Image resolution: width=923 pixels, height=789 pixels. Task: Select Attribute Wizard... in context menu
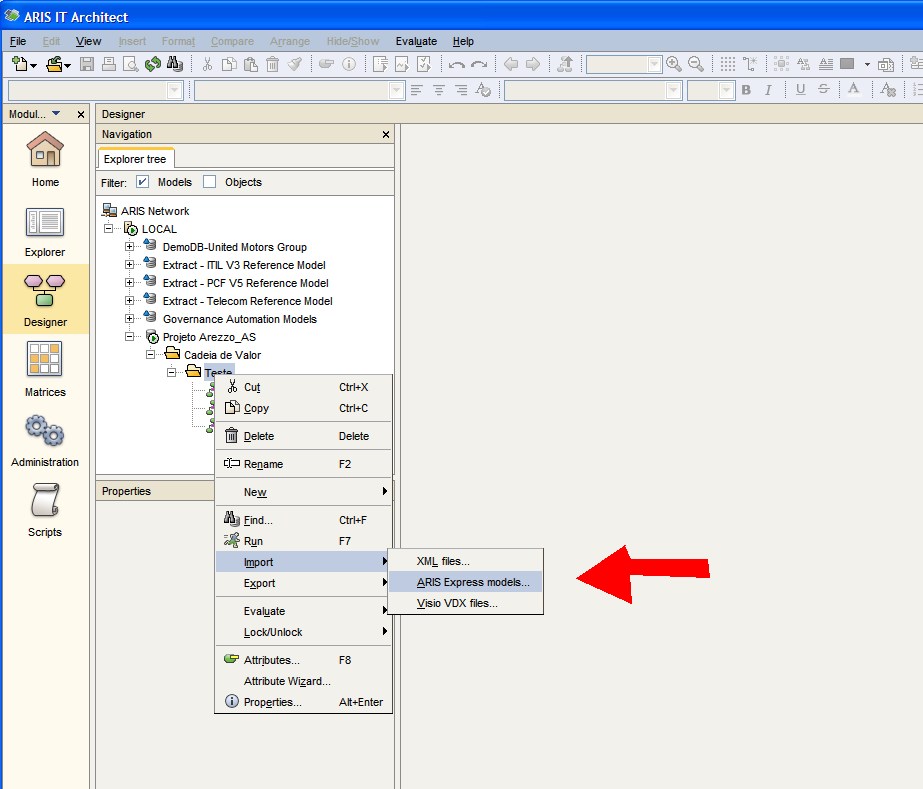[303, 681]
